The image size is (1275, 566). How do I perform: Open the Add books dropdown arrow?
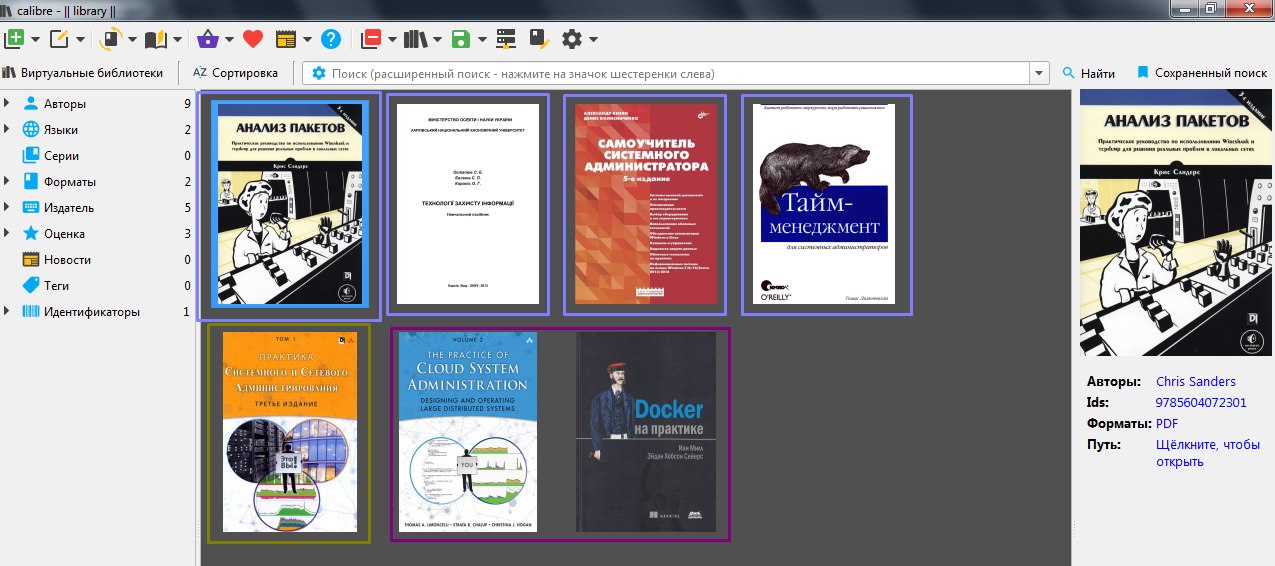36,40
